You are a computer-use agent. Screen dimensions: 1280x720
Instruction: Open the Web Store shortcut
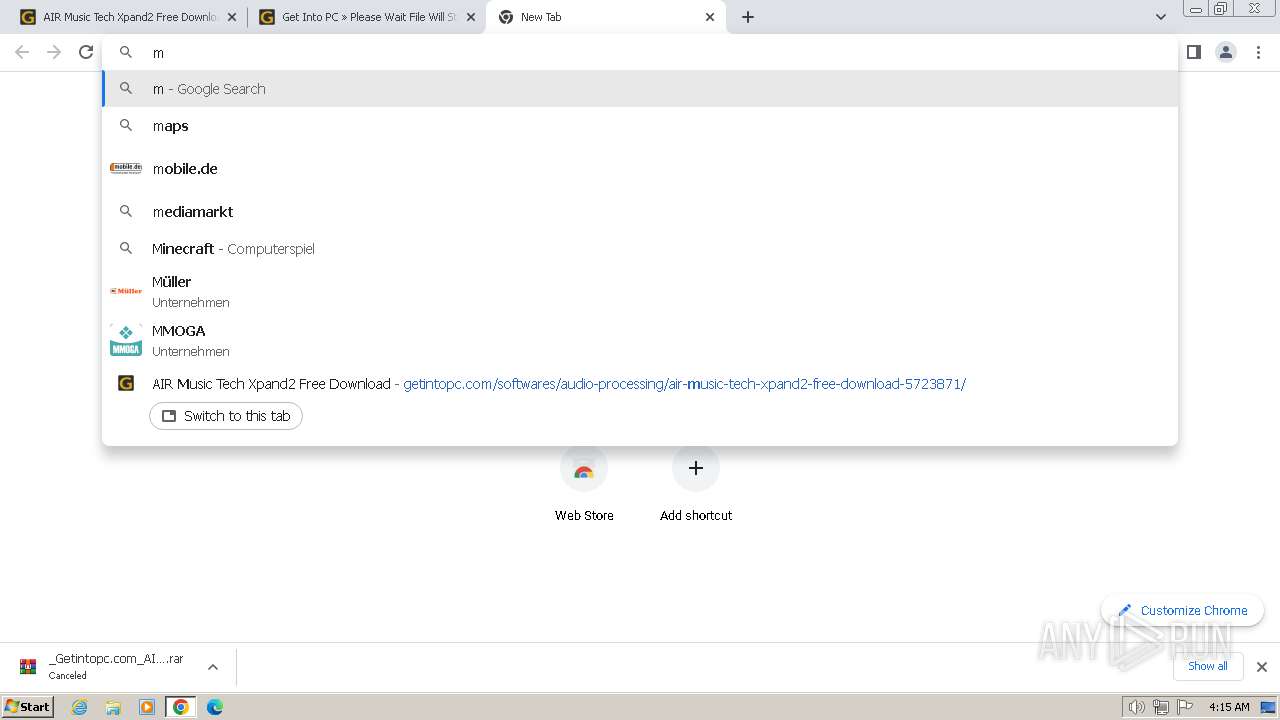584,485
